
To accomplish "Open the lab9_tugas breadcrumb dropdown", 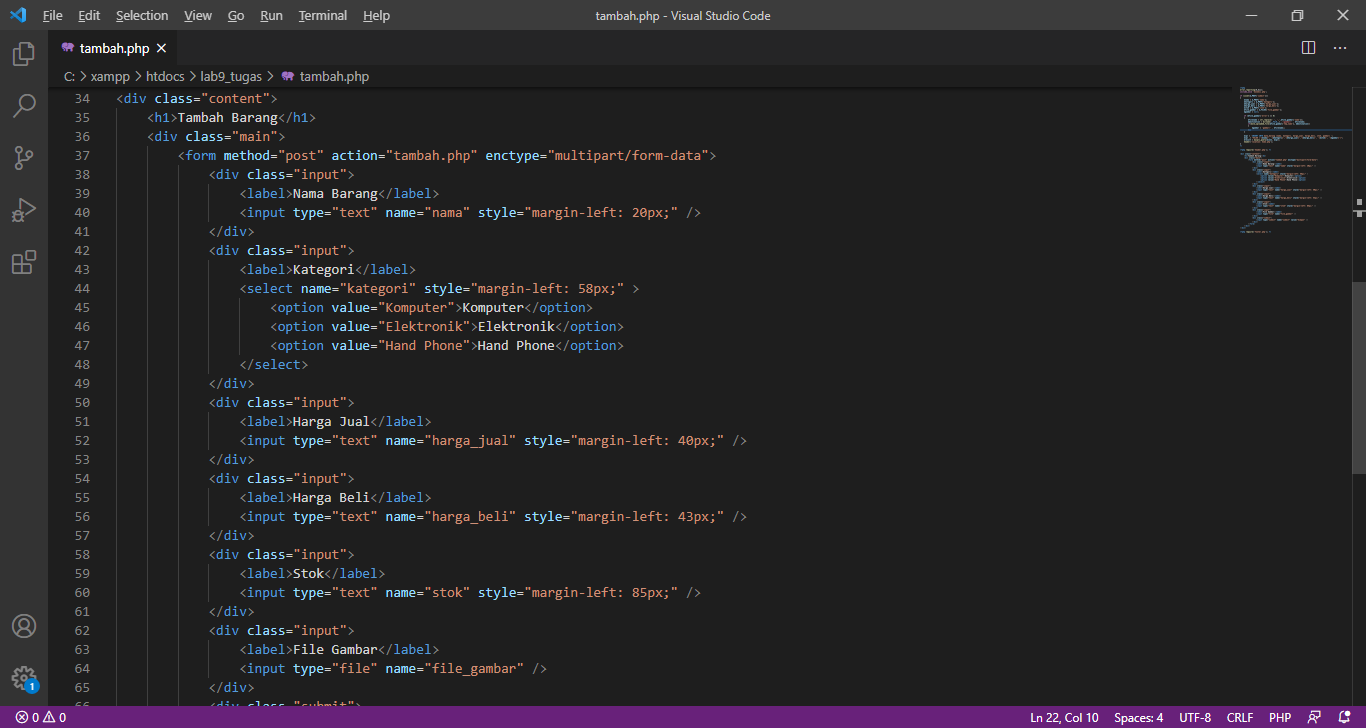I will [x=231, y=75].
